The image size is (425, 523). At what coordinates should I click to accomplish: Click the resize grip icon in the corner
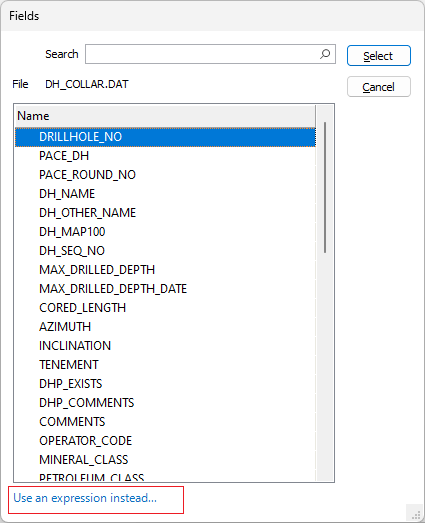tap(415, 514)
